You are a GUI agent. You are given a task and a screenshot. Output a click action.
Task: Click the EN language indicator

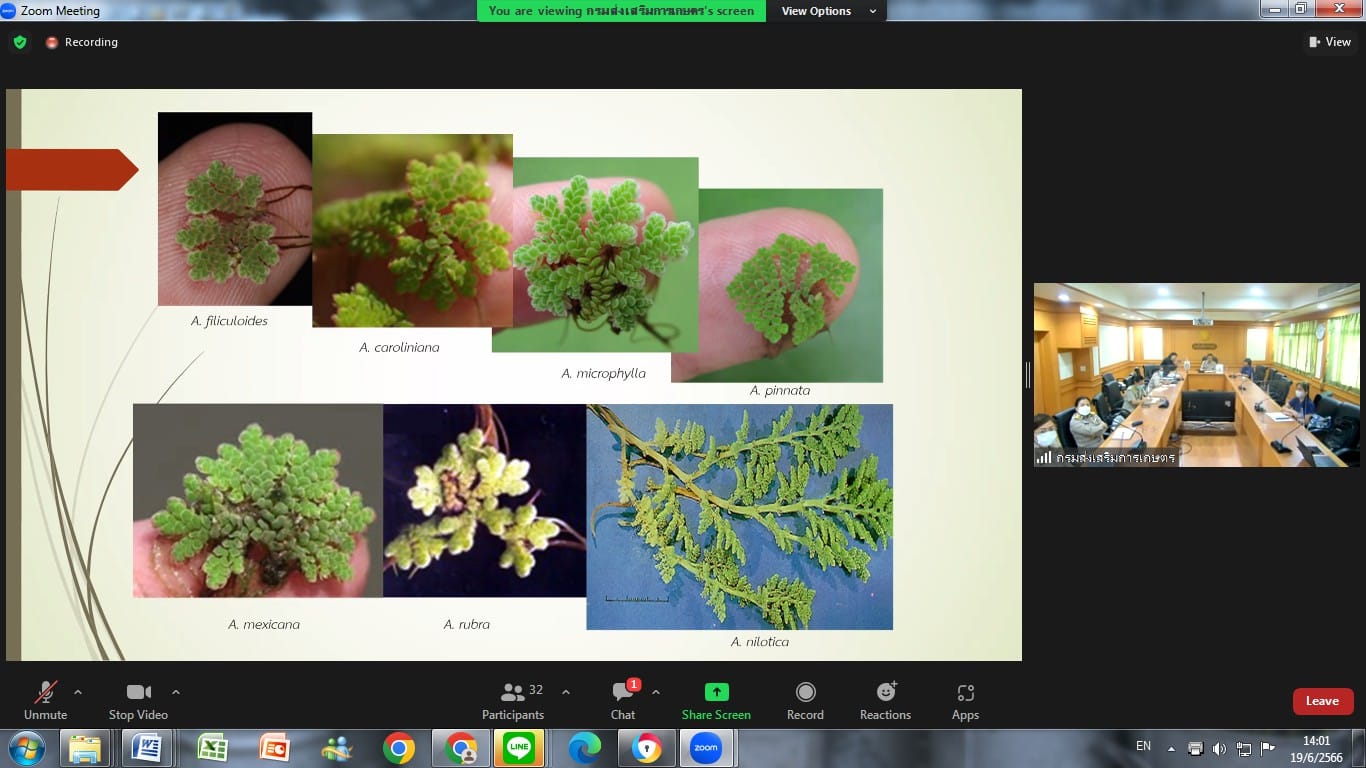pos(1144,746)
